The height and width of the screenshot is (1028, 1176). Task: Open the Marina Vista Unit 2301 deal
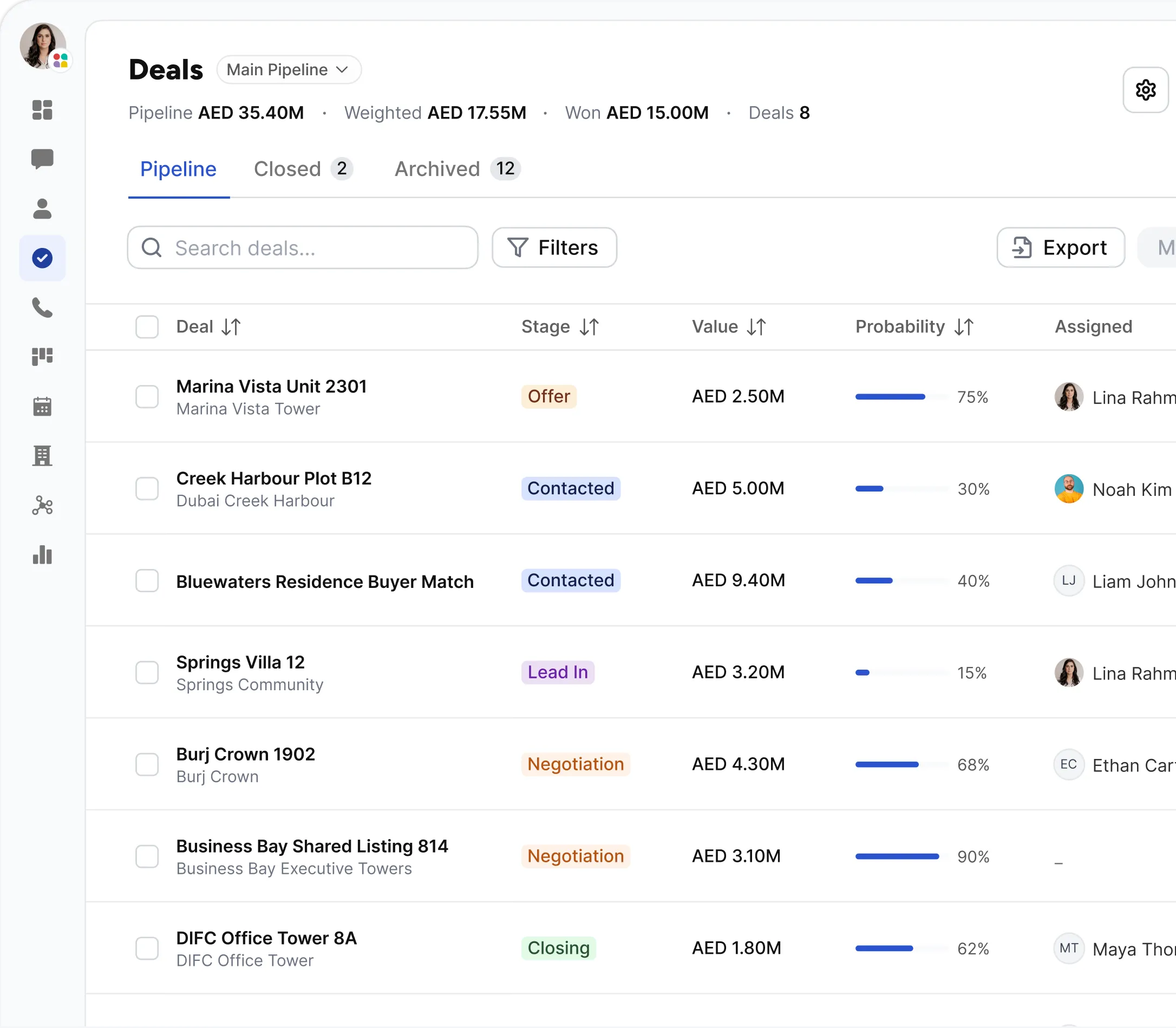point(271,387)
